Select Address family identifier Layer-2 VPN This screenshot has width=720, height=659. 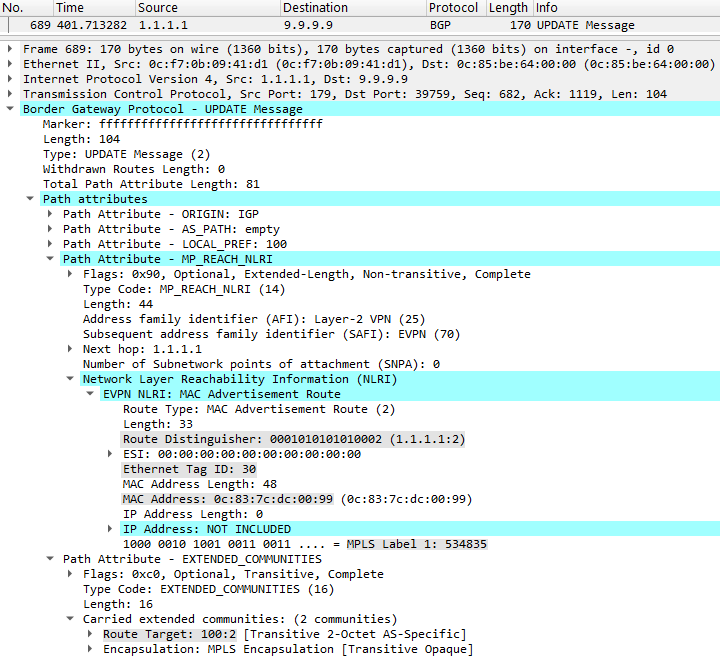tap(254, 319)
